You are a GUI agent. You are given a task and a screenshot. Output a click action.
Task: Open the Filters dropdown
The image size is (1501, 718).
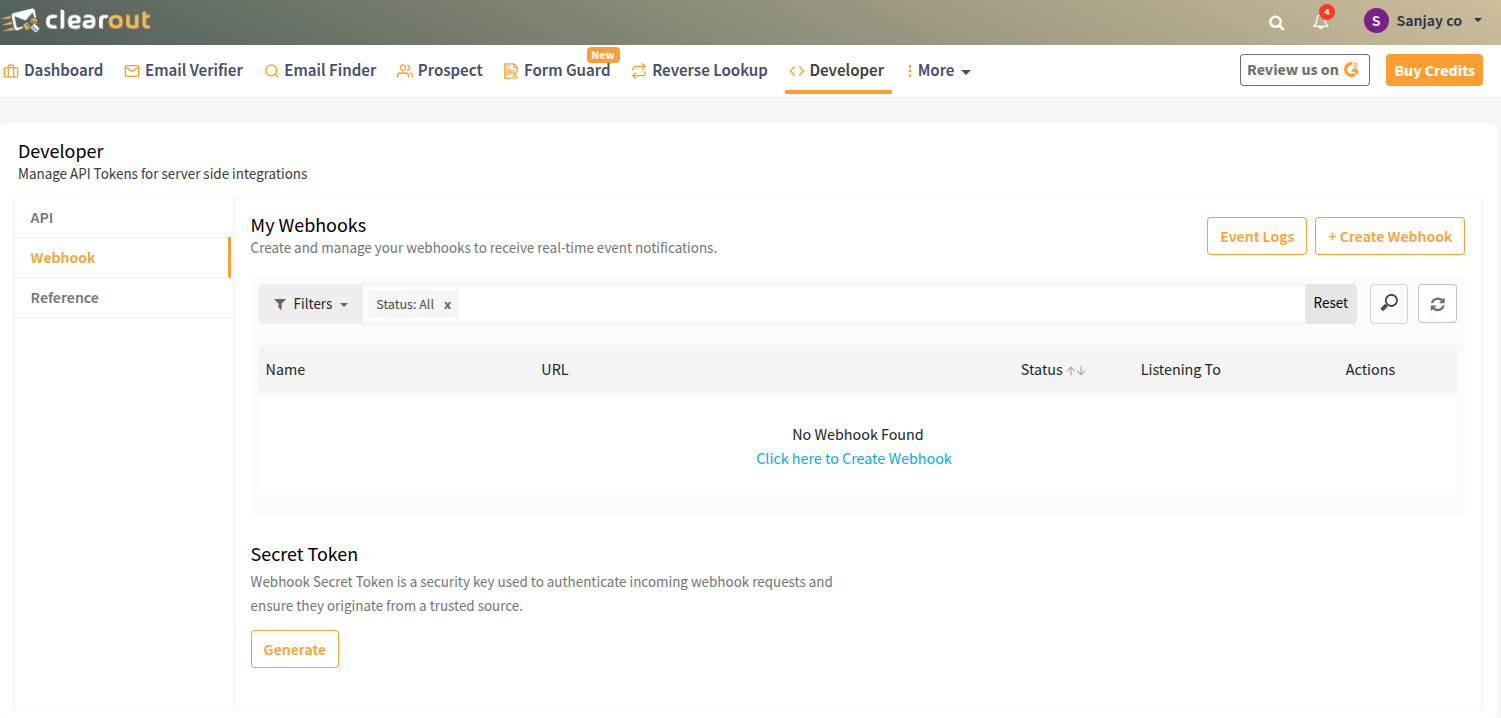[x=310, y=303]
